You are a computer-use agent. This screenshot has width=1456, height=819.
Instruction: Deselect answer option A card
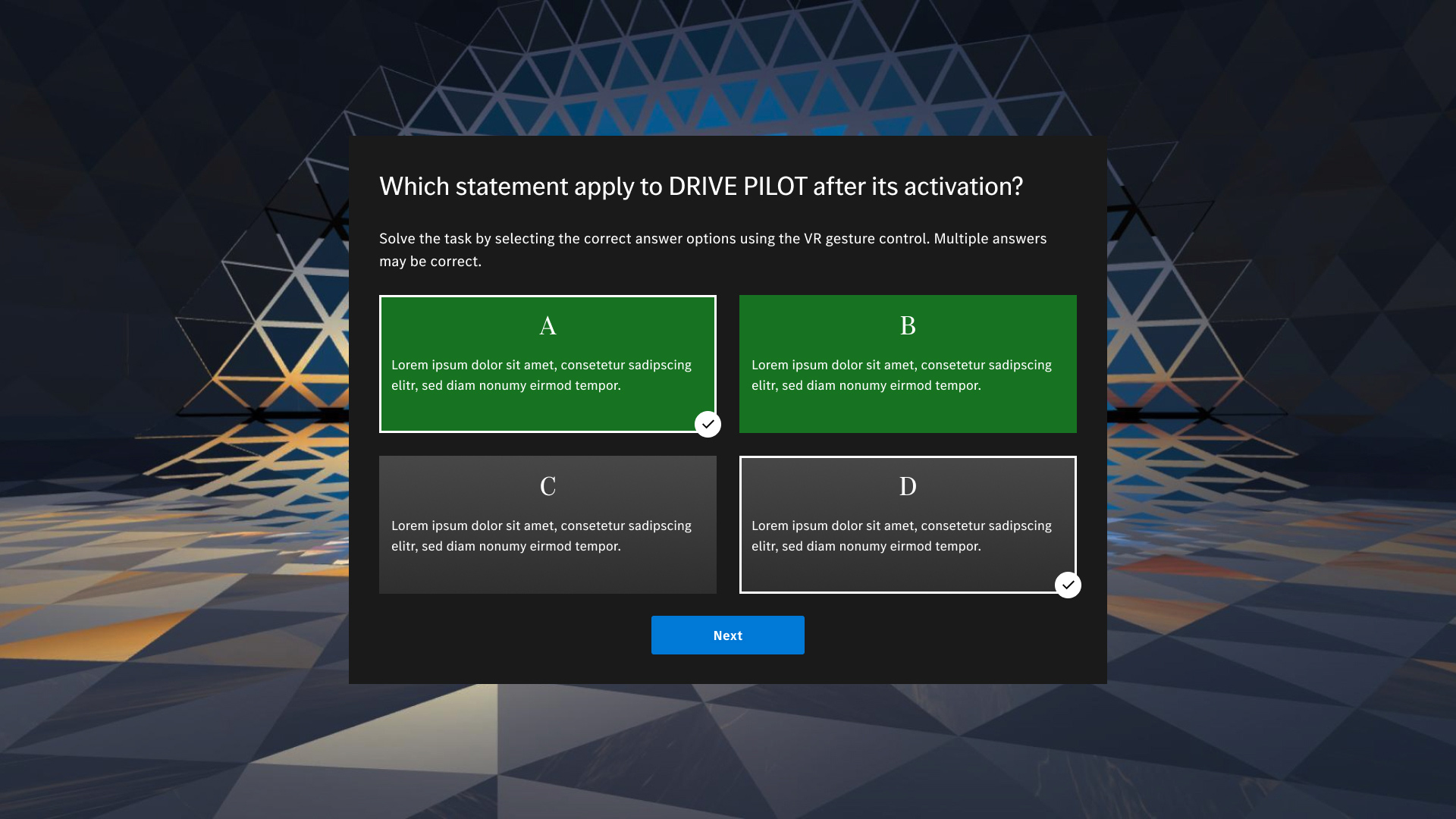tap(548, 364)
